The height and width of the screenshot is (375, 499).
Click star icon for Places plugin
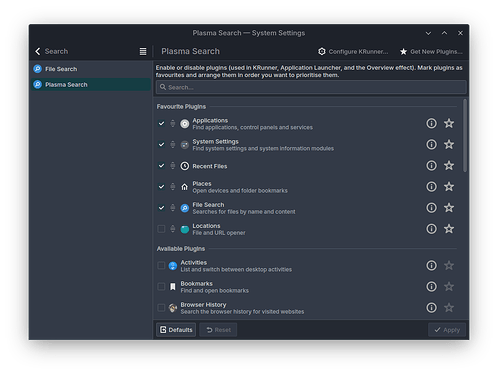(449, 187)
